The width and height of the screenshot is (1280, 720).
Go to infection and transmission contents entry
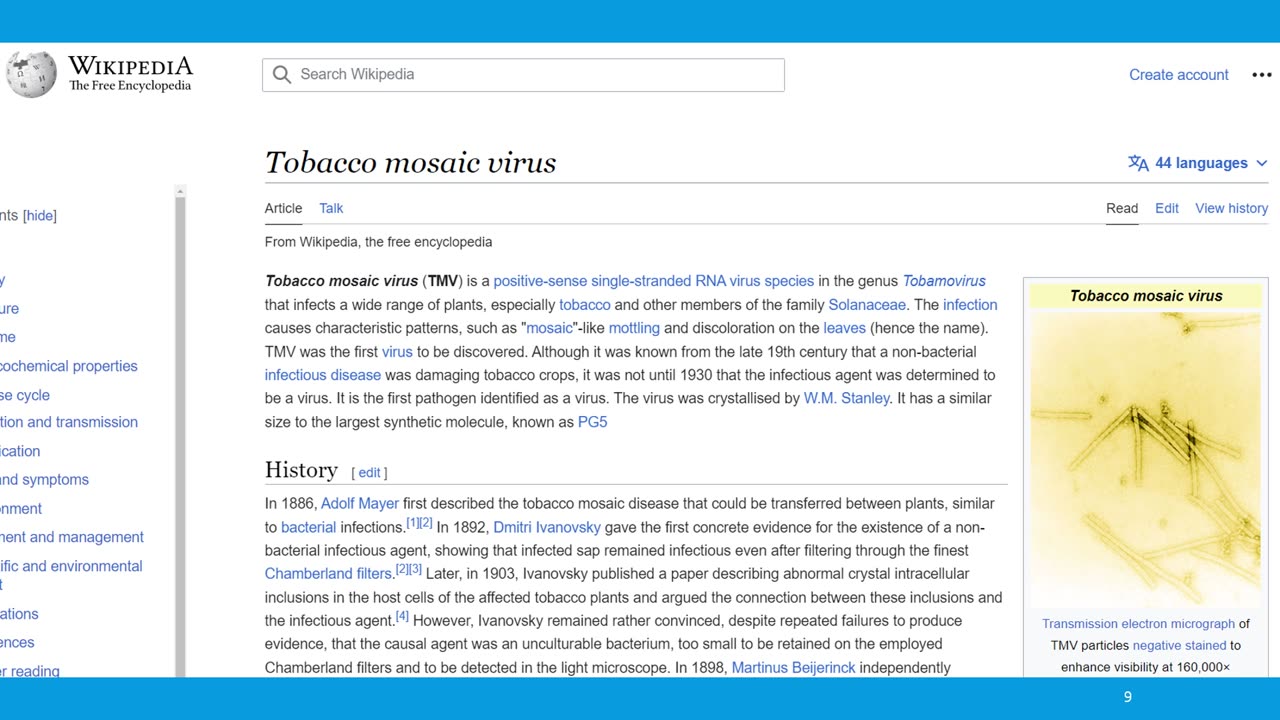coord(69,422)
